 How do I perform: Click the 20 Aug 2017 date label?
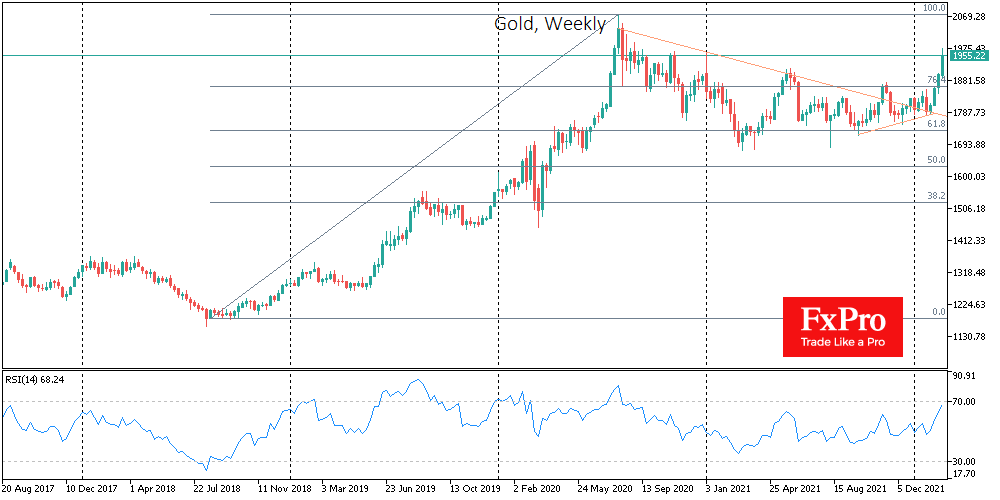(27, 491)
